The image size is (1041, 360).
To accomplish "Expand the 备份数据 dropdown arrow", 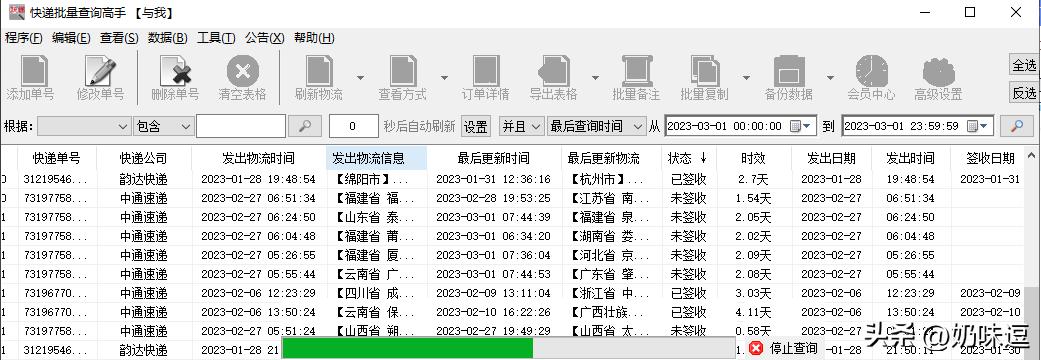I will pos(830,78).
